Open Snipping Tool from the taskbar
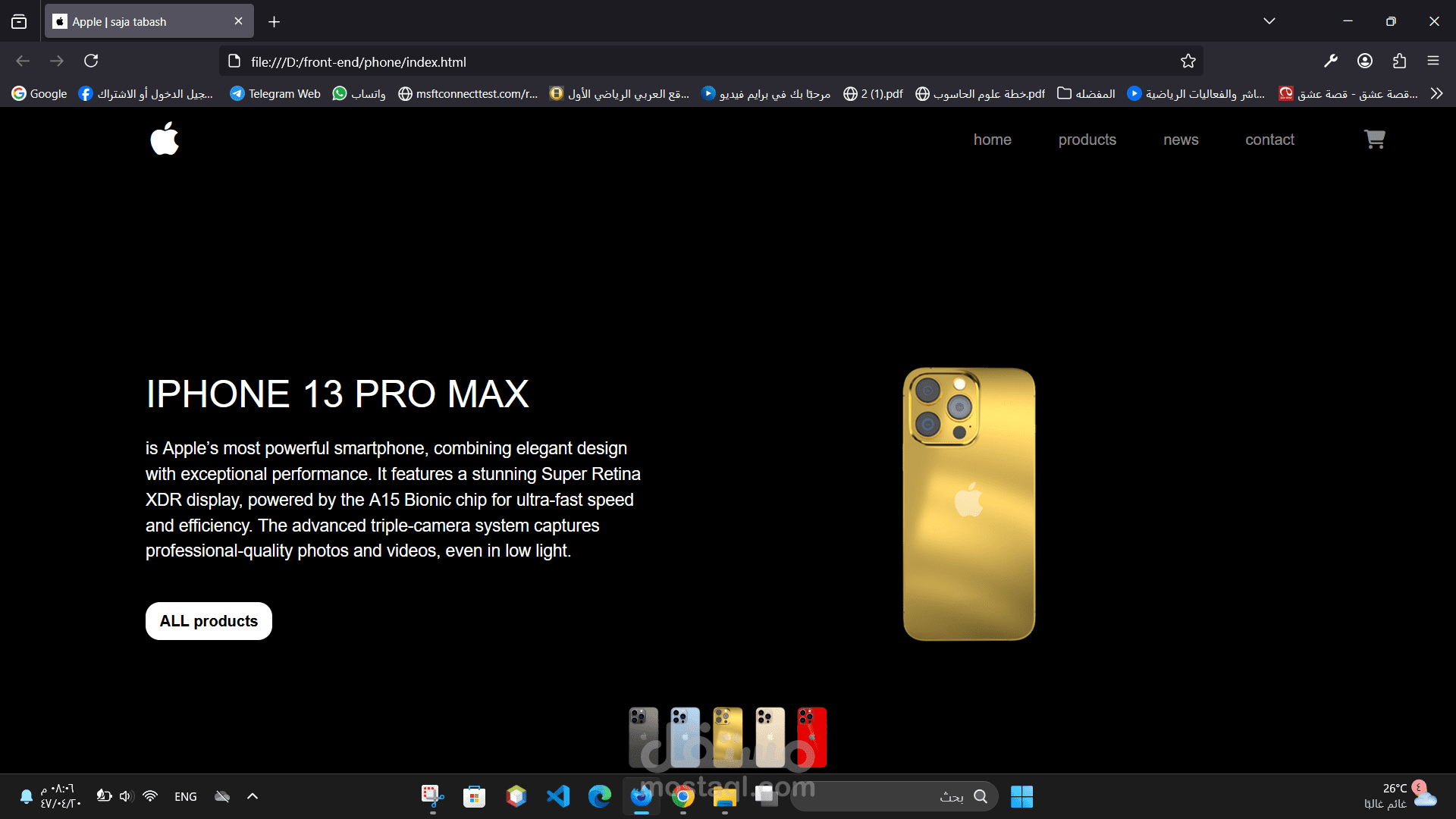 point(432,796)
